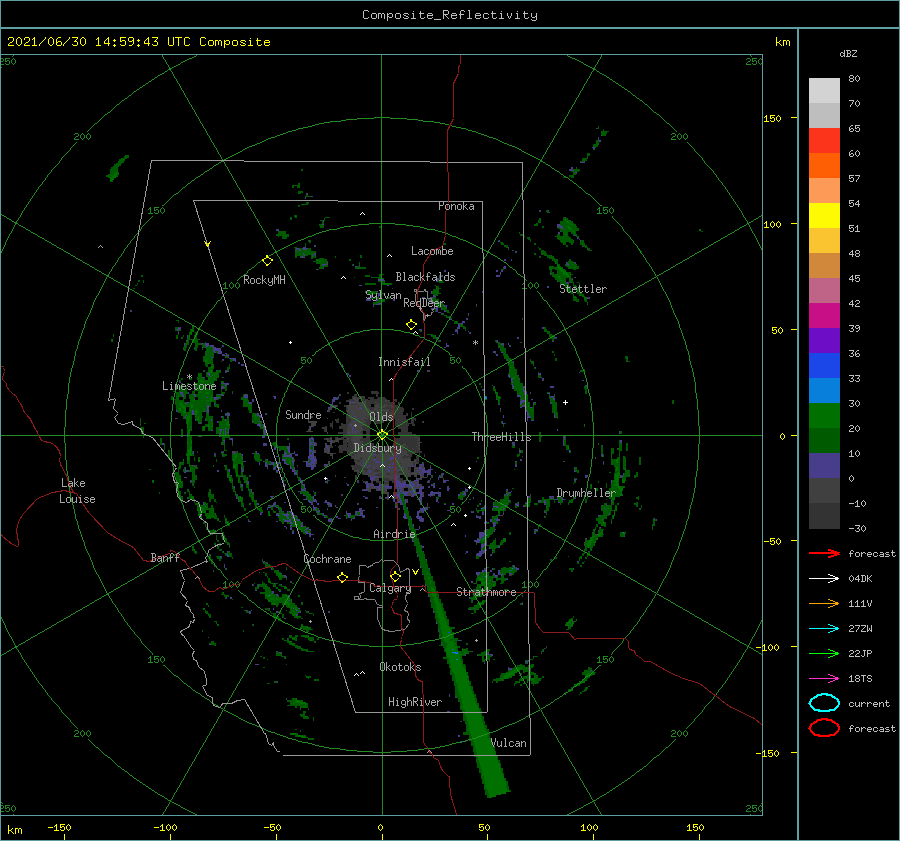This screenshot has height=841, width=900.
Task: Click the RockyMH label
Action: click(264, 280)
